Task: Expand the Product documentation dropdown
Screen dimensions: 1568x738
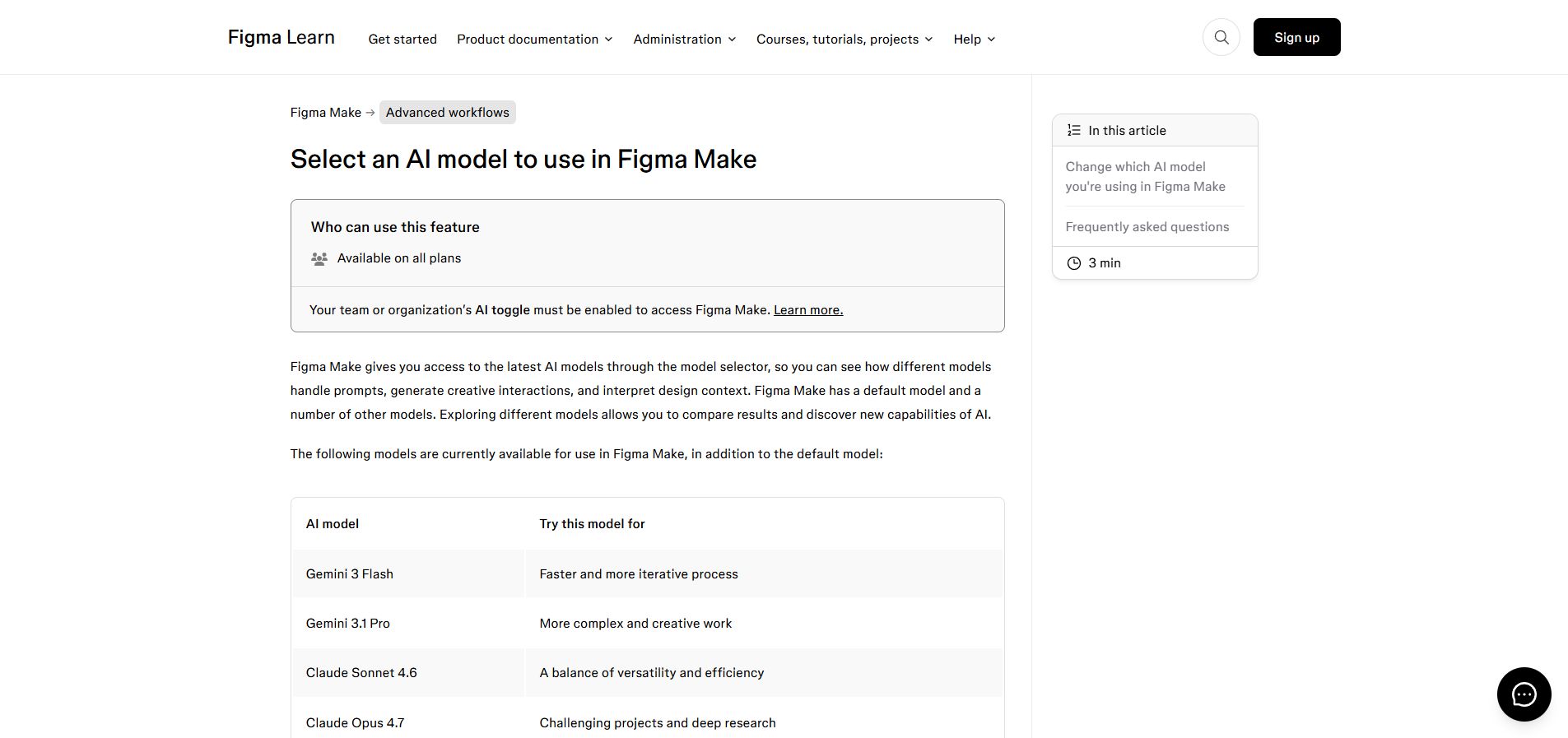Action: 535,39
